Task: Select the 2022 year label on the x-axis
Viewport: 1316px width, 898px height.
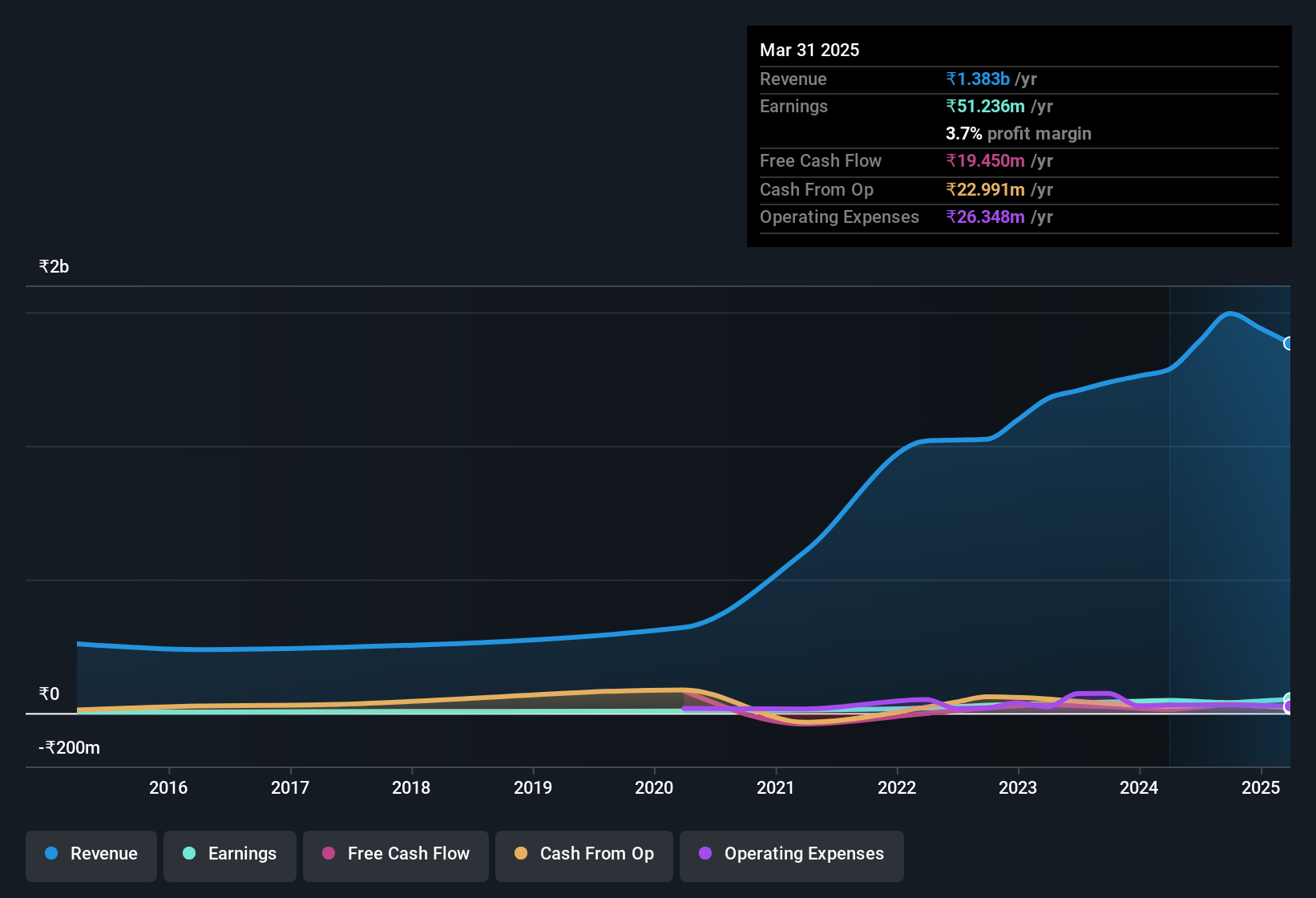Action: [x=897, y=788]
